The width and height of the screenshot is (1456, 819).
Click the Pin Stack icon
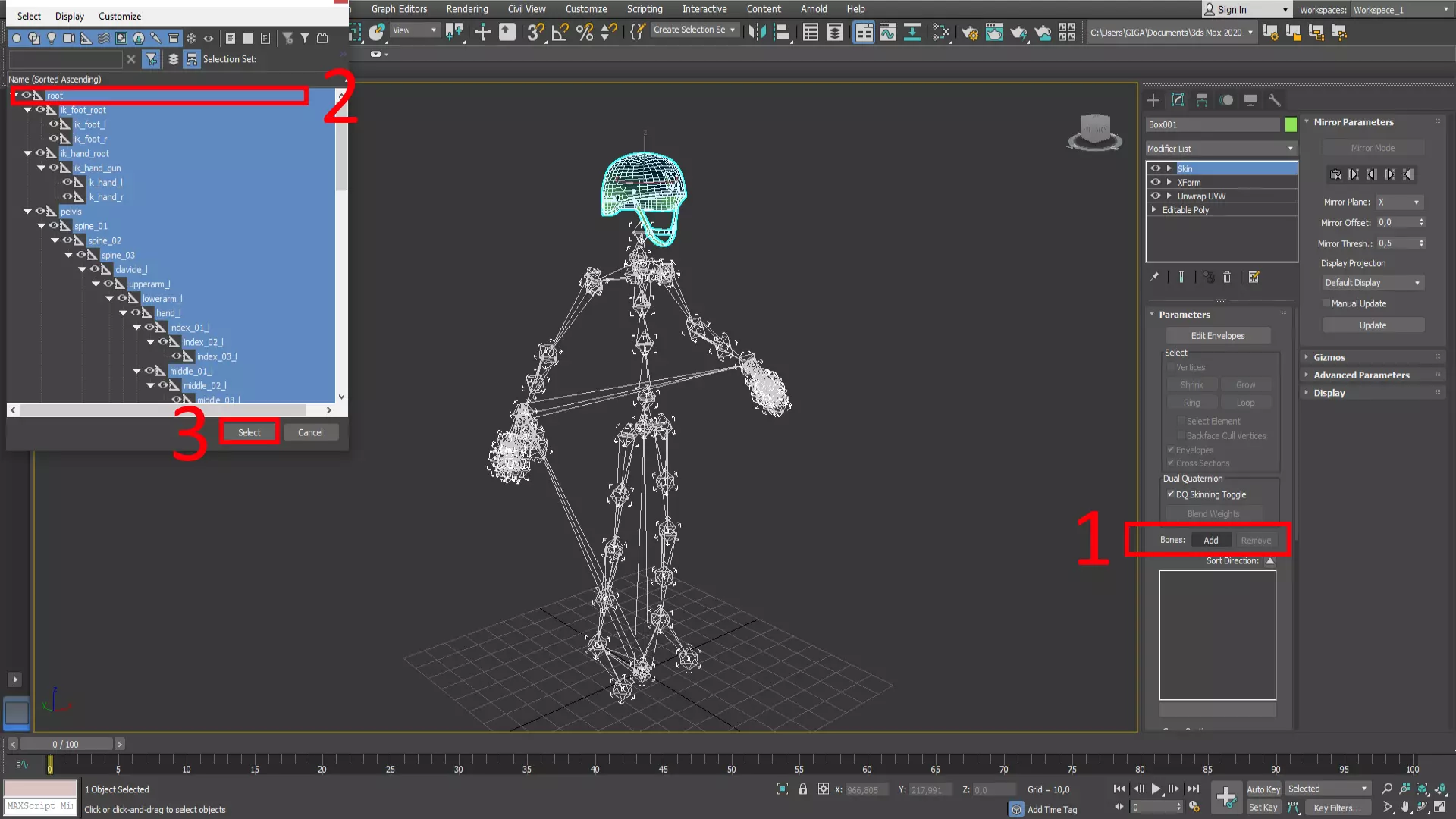[1154, 278]
